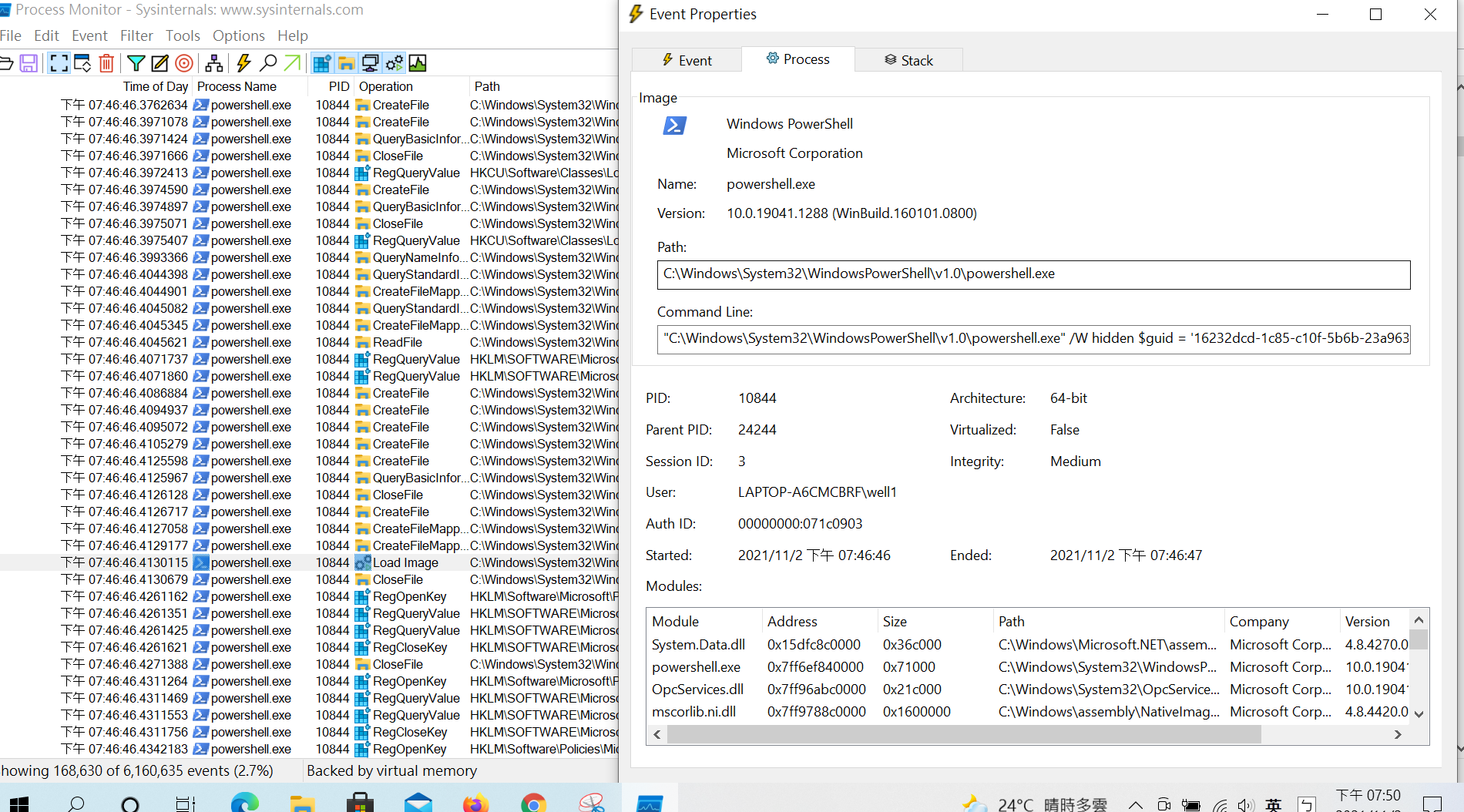Toggle the Capture events toolbar icon
This screenshot has width=1464, height=812.
click(x=59, y=63)
